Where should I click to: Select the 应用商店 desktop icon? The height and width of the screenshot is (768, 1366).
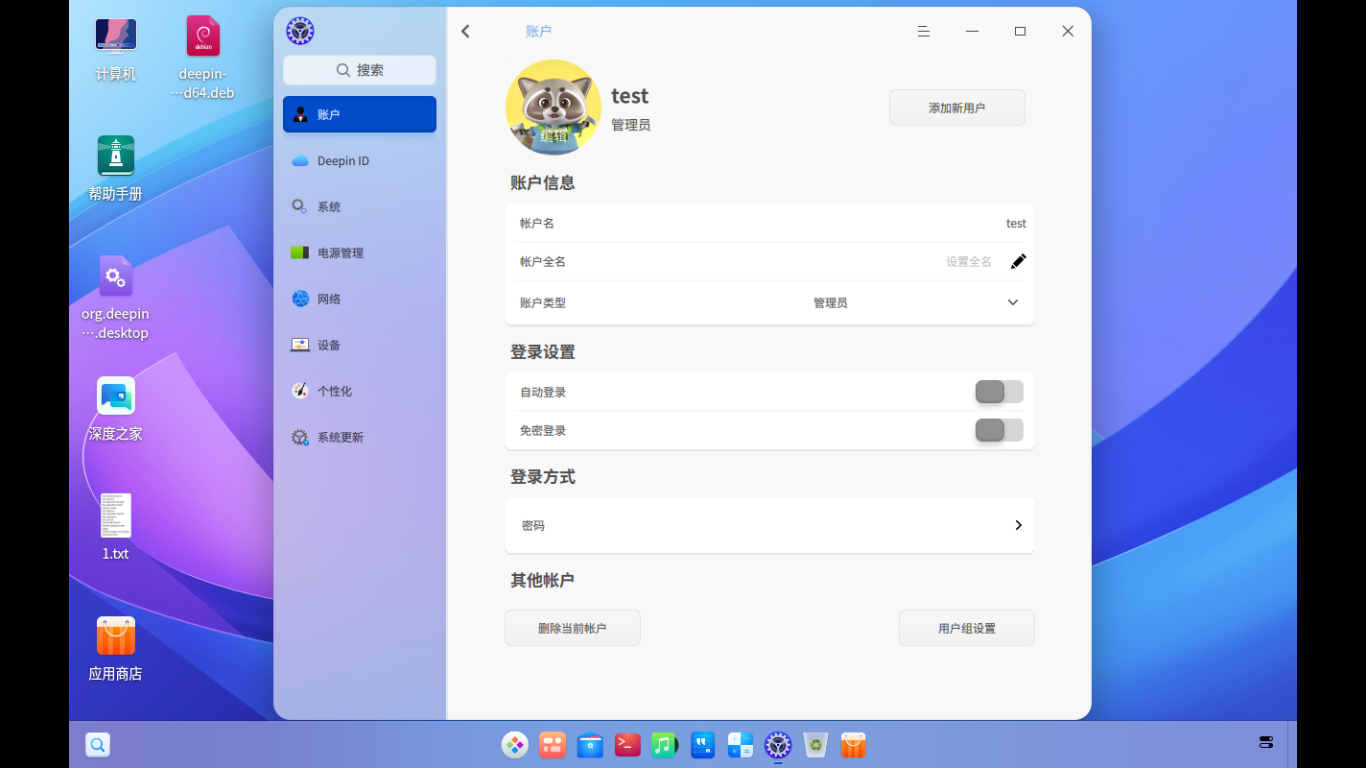point(116,649)
